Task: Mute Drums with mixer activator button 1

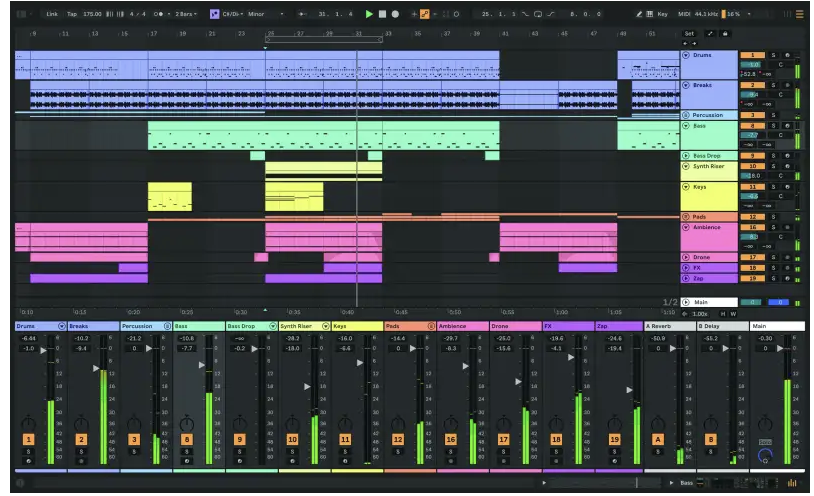Action: (29, 439)
